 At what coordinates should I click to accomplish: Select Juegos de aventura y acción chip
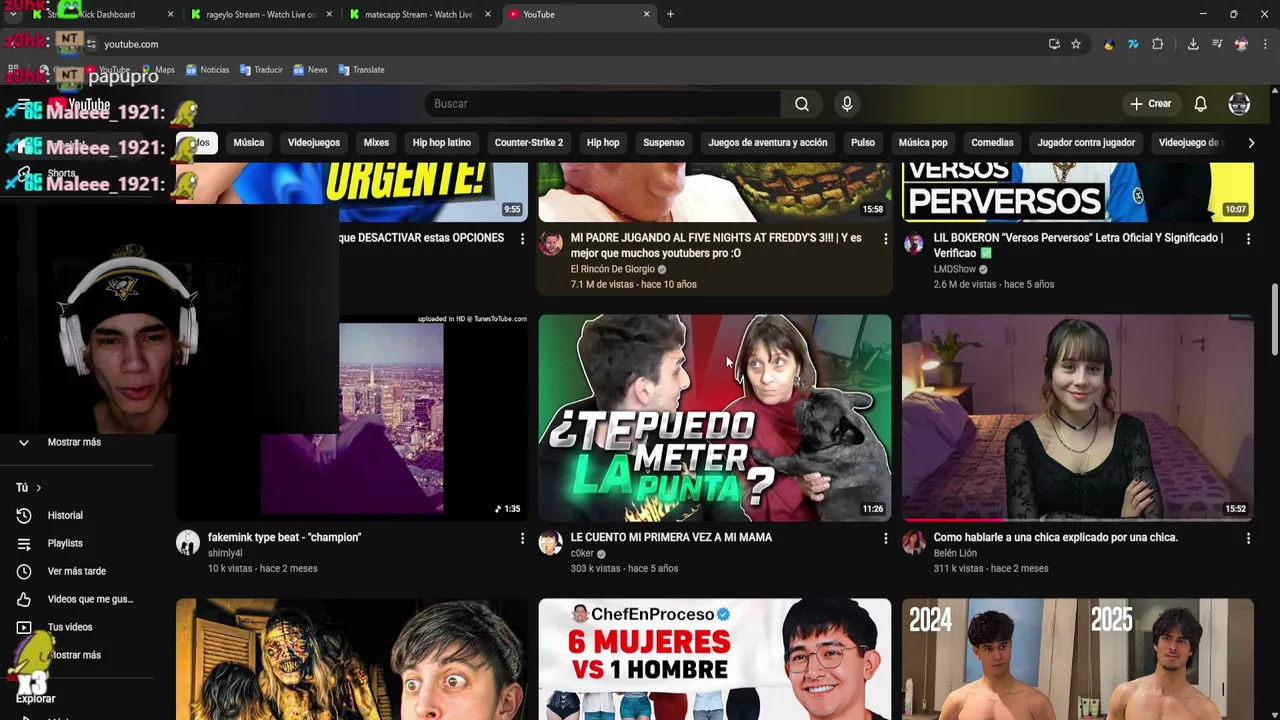768,143
